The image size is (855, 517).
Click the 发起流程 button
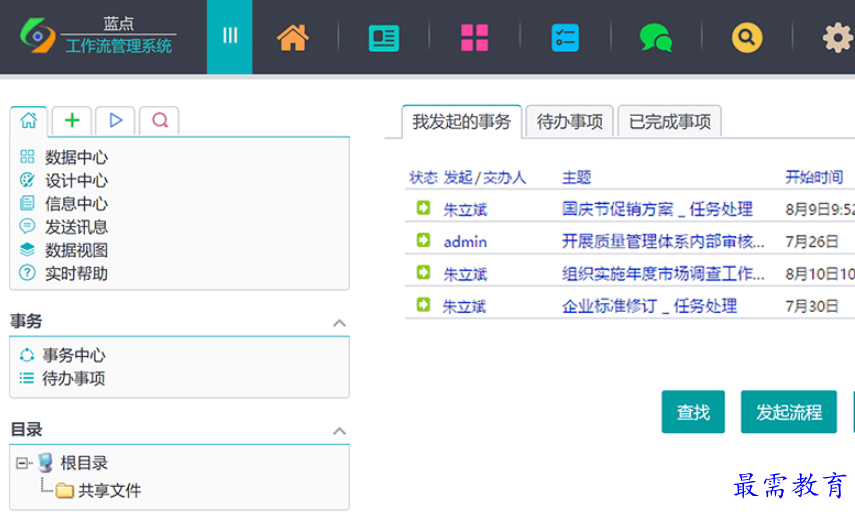pyautogui.click(x=788, y=411)
